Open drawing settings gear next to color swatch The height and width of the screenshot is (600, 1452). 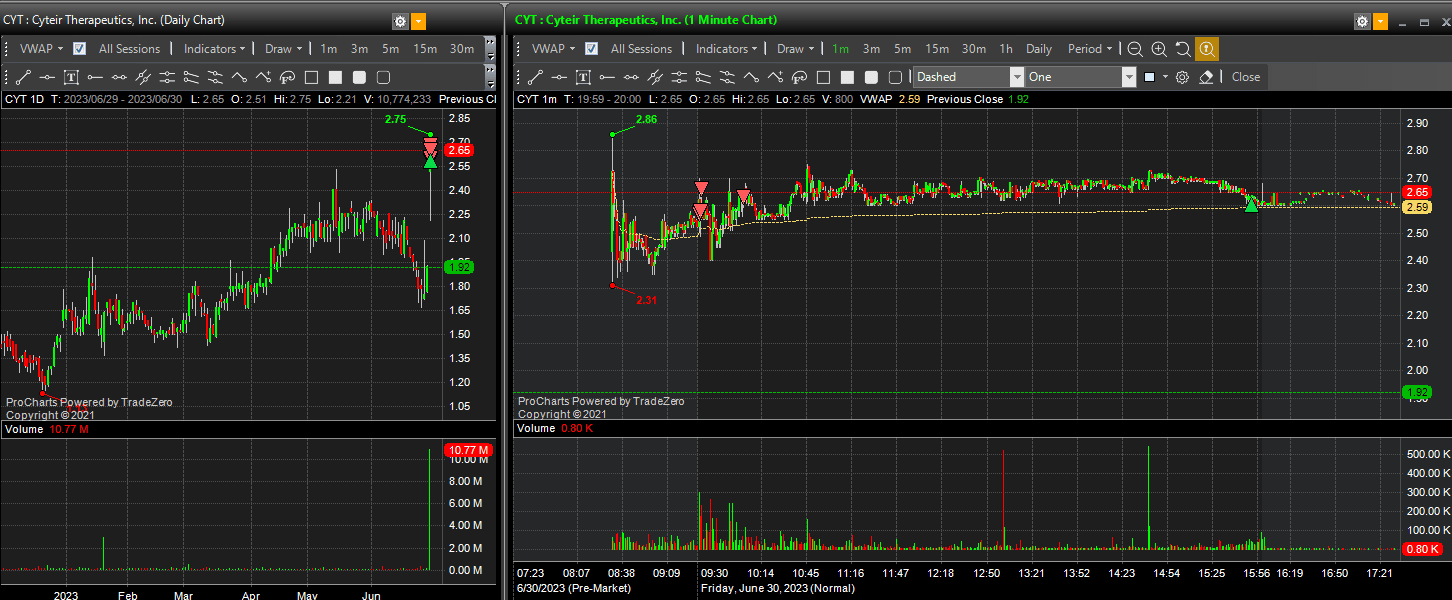point(1182,77)
